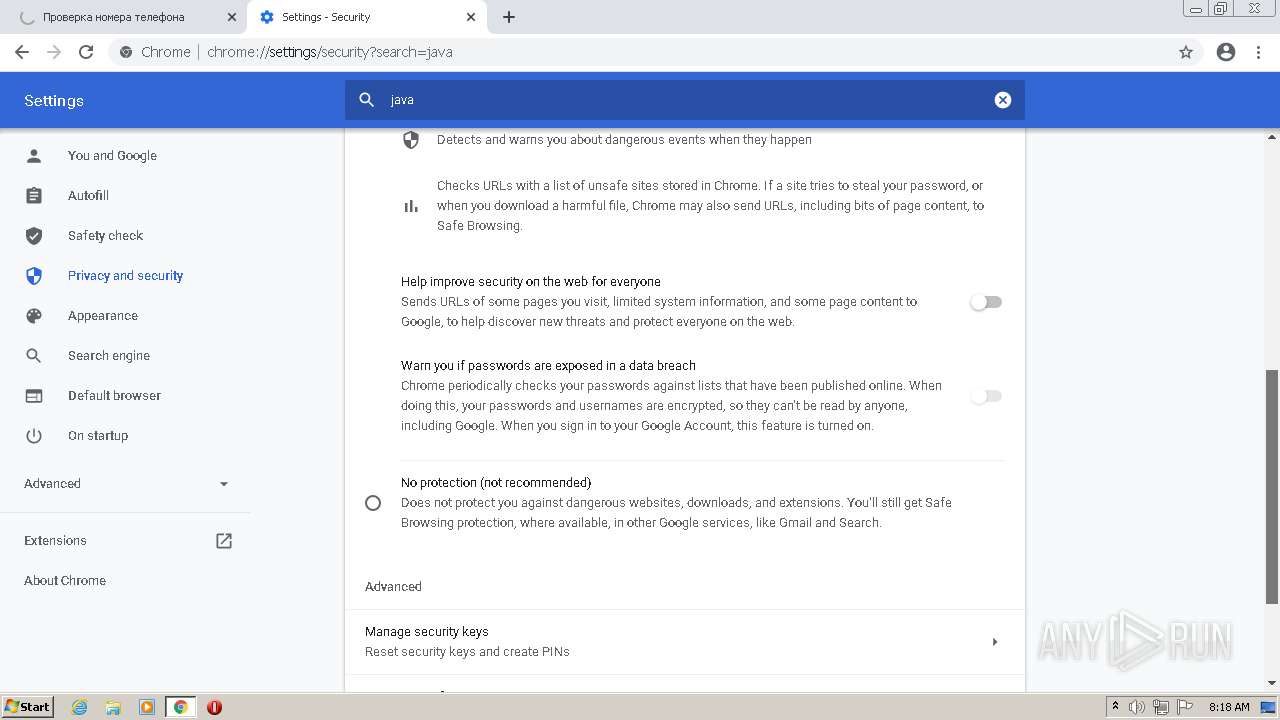Image resolution: width=1280 pixels, height=720 pixels.
Task: Click the clipboard icon for Autofill
Action: [x=34, y=196]
